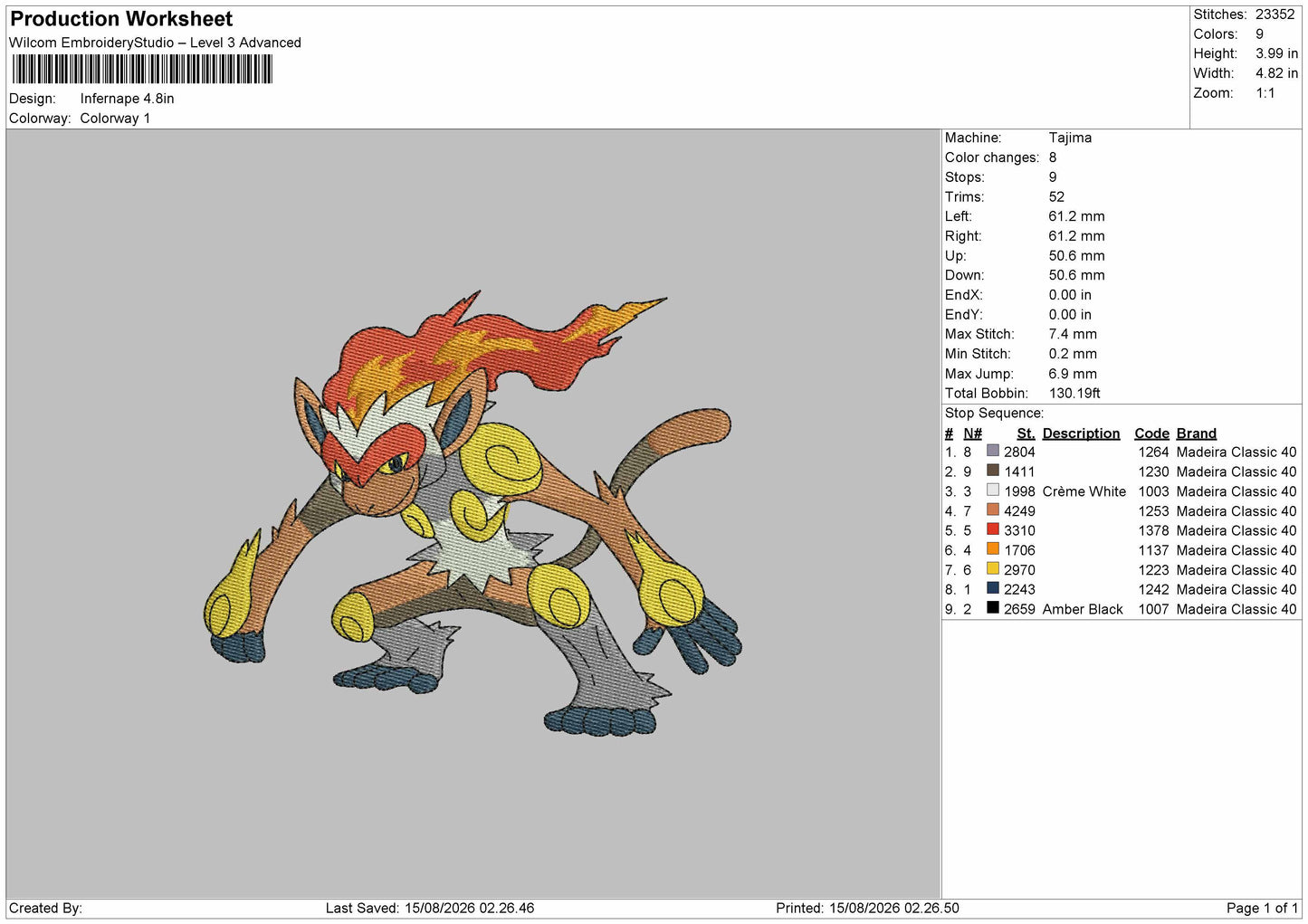This screenshot has height=924, width=1308.
Task: Click the design name 'Infernape 4.8in'
Action: [x=128, y=99]
